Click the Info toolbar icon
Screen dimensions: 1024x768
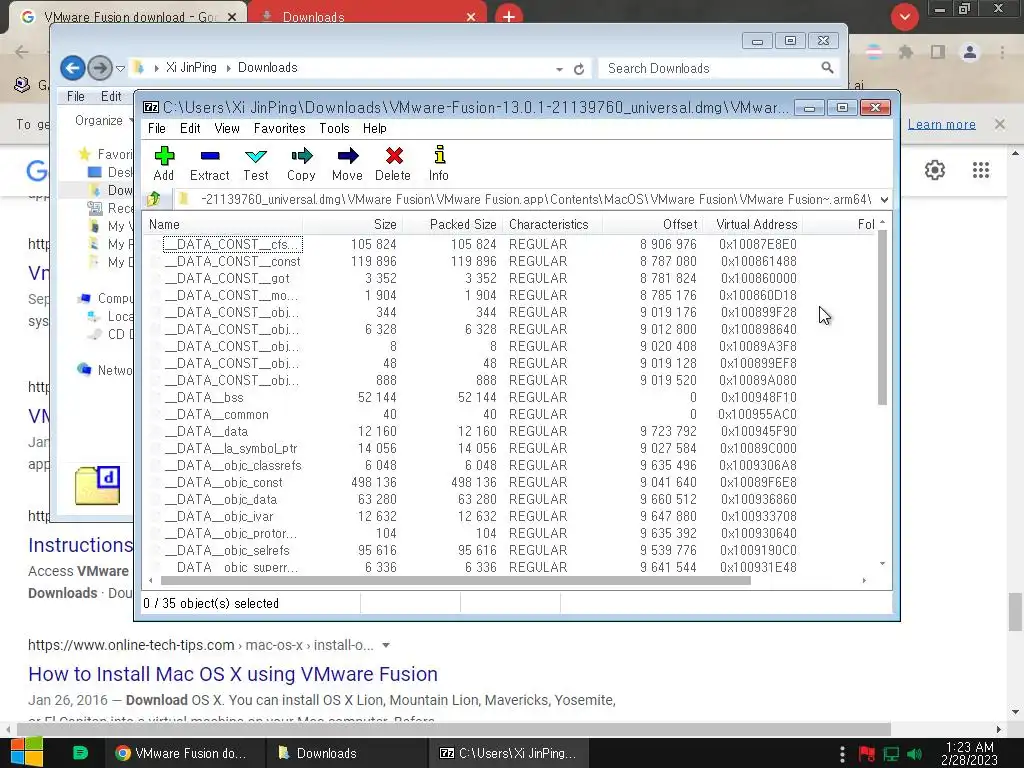(439, 163)
